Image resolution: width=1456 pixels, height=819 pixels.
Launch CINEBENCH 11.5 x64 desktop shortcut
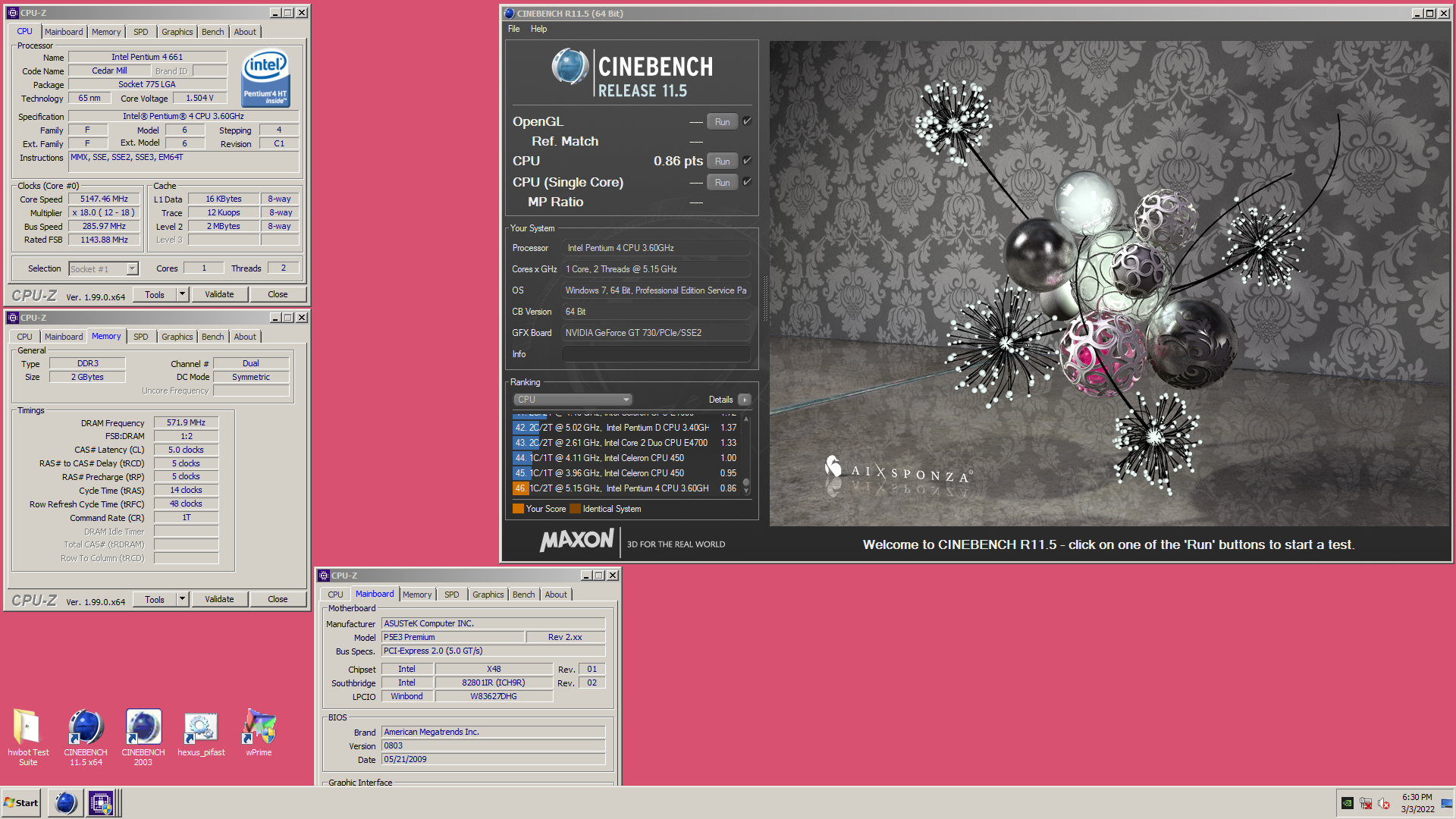(86, 736)
